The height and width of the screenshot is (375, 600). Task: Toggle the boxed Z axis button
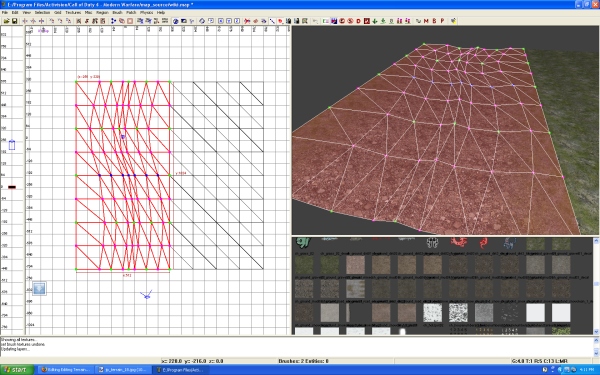point(237,21)
